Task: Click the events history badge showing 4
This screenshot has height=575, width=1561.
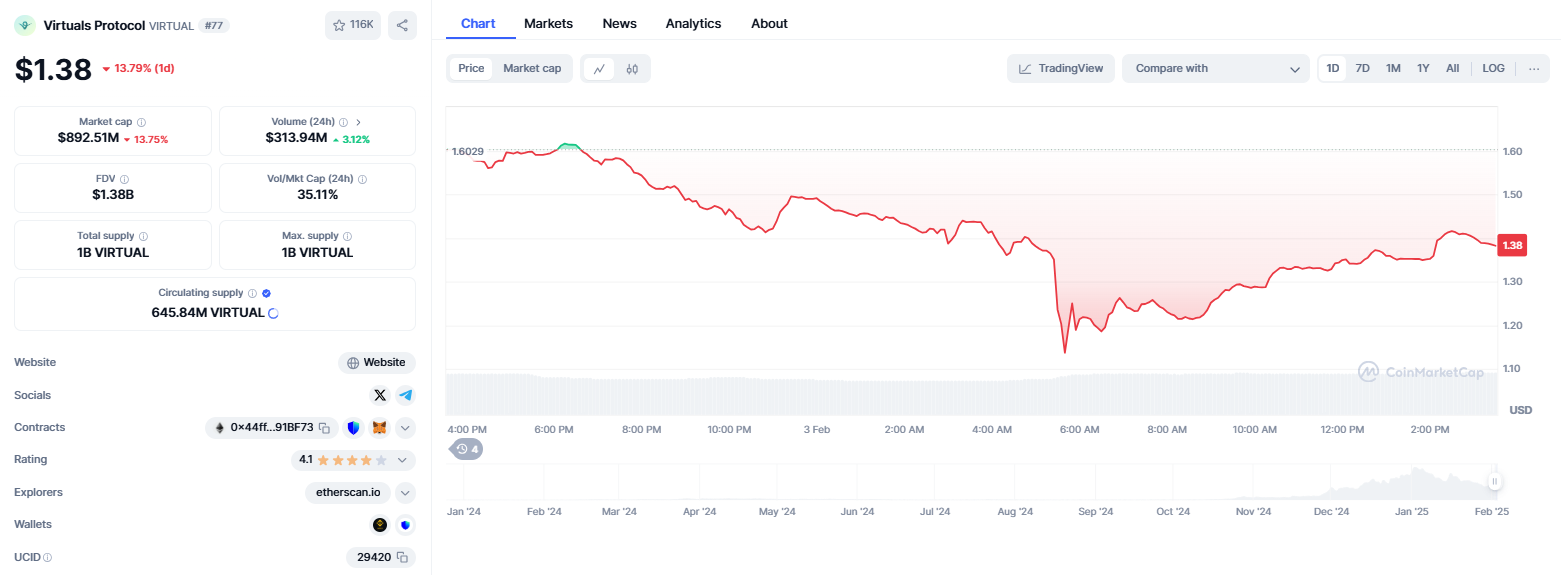Action: point(466,449)
